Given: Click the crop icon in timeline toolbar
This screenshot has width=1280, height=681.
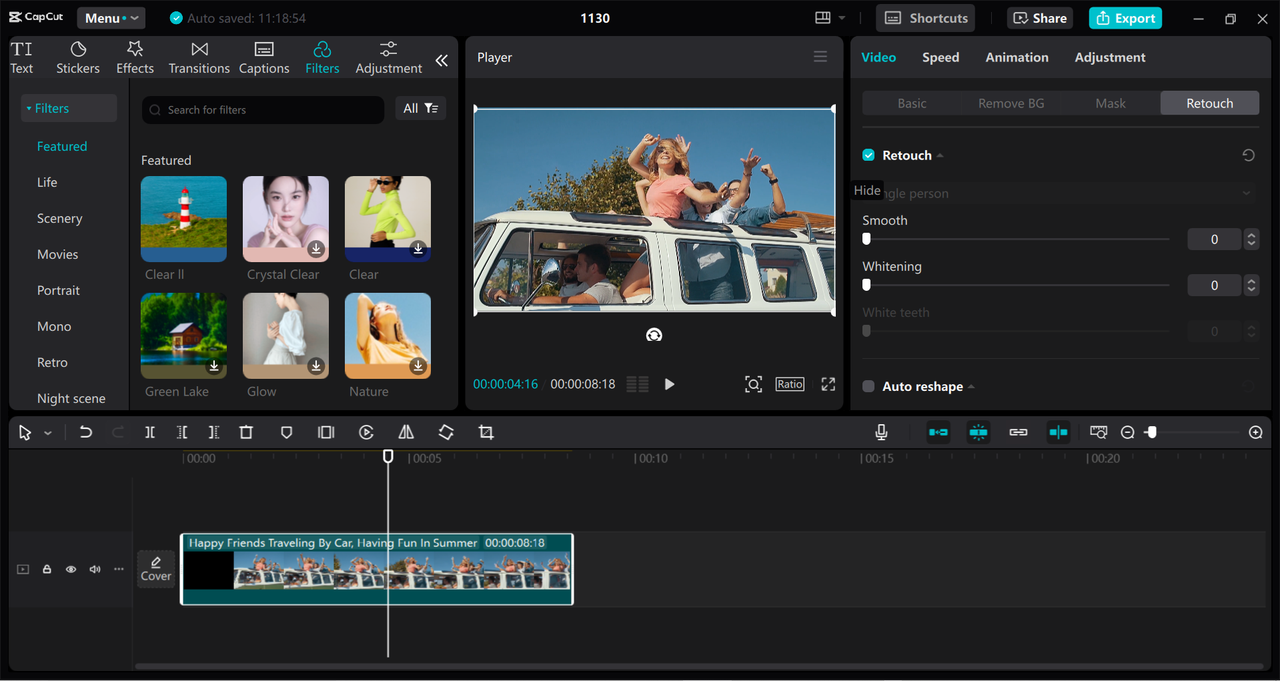Looking at the screenshot, I should (x=486, y=432).
